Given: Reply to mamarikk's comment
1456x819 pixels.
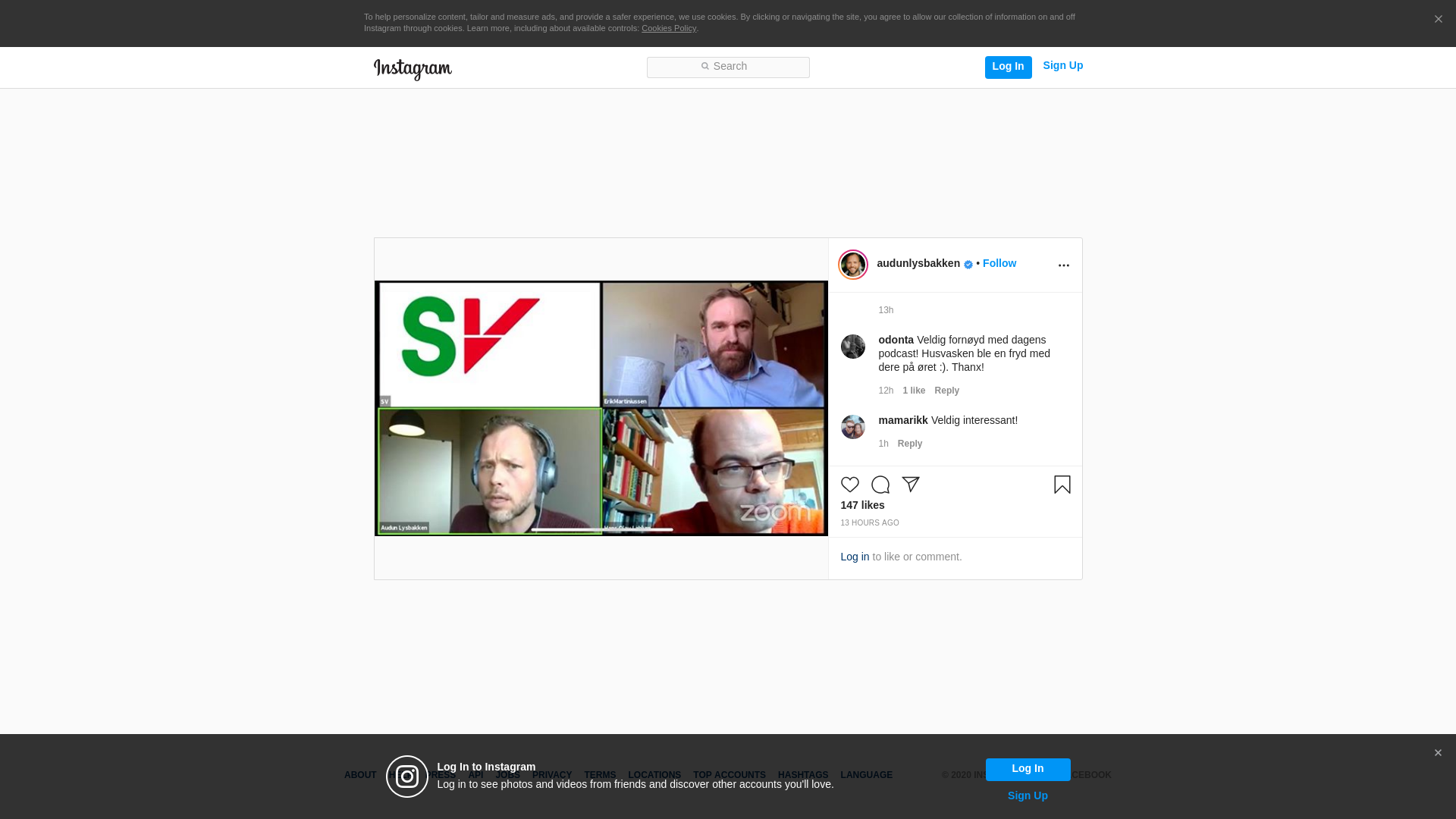Looking at the screenshot, I should coord(910,444).
